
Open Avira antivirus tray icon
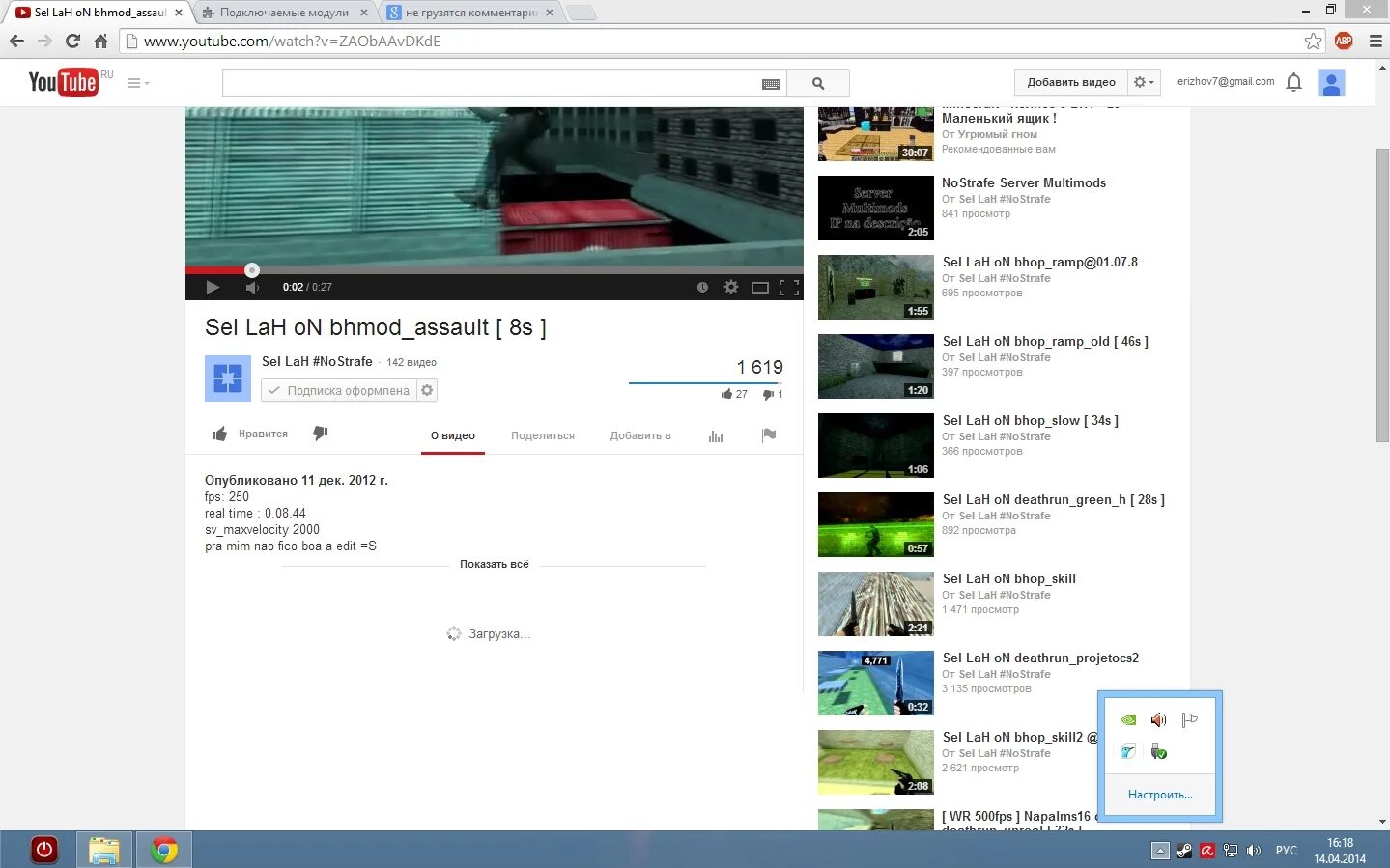click(1206, 851)
